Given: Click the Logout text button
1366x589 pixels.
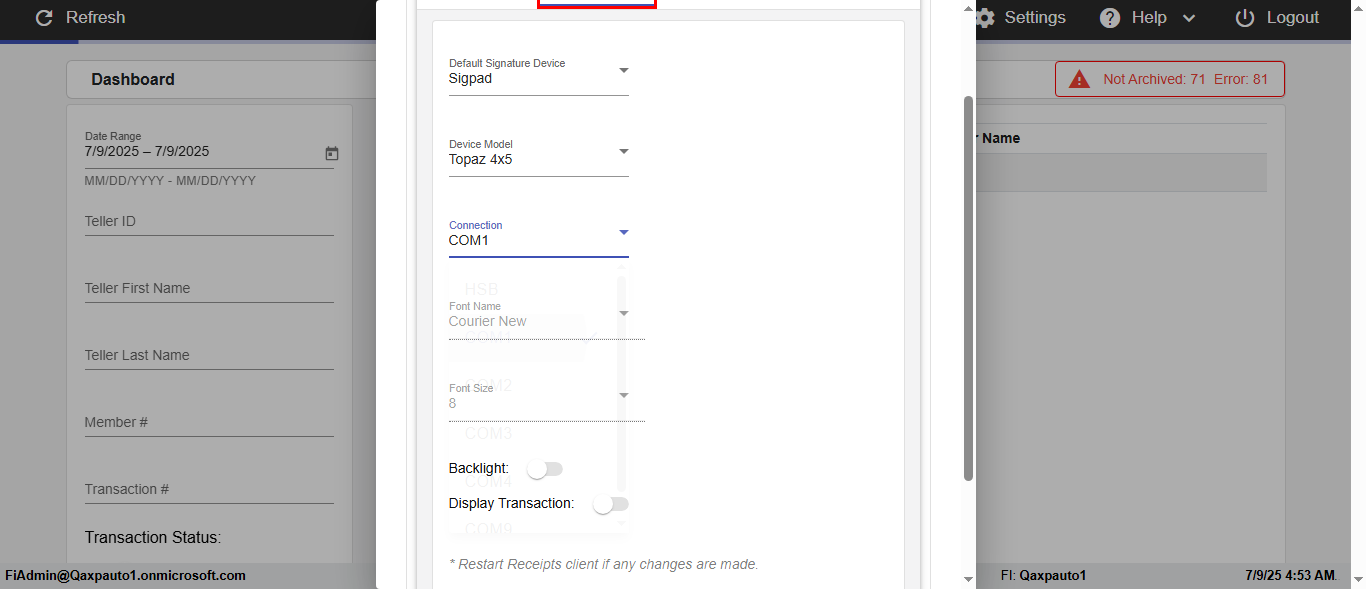Looking at the screenshot, I should point(1293,18).
